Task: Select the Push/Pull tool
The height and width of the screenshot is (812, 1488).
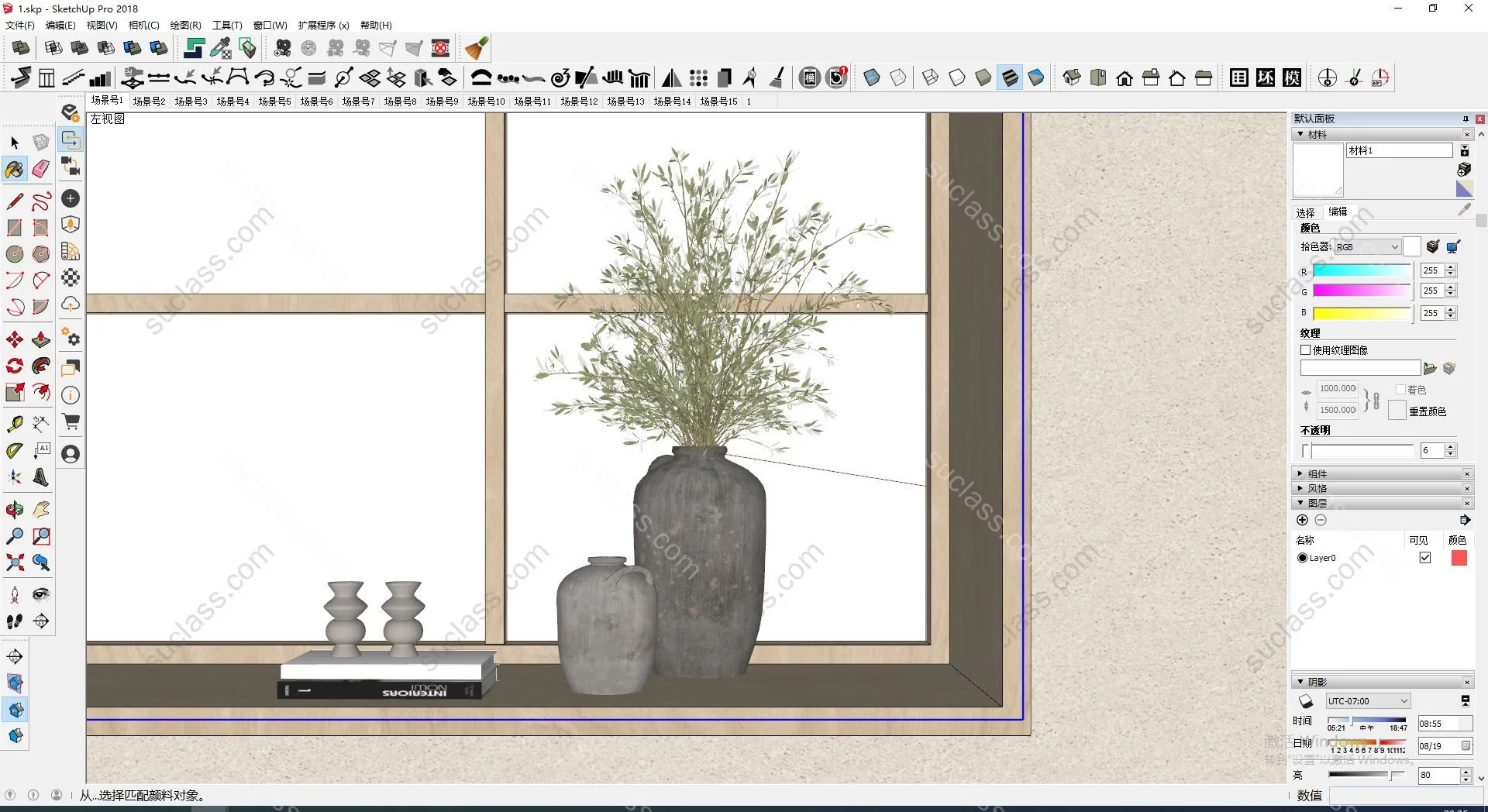Action: pos(41,339)
